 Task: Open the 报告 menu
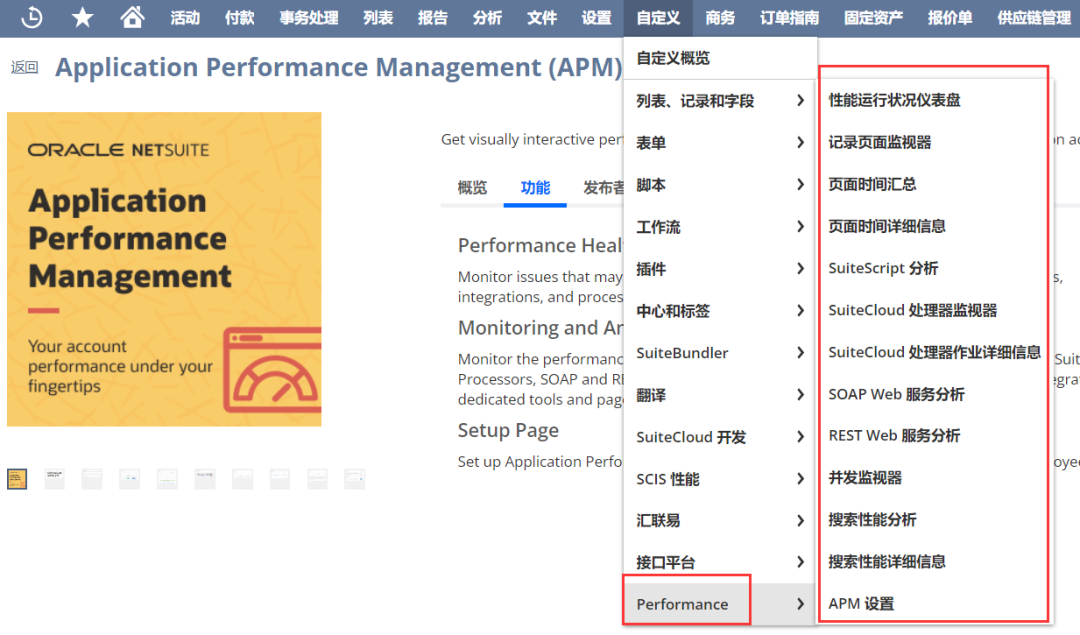tap(433, 18)
